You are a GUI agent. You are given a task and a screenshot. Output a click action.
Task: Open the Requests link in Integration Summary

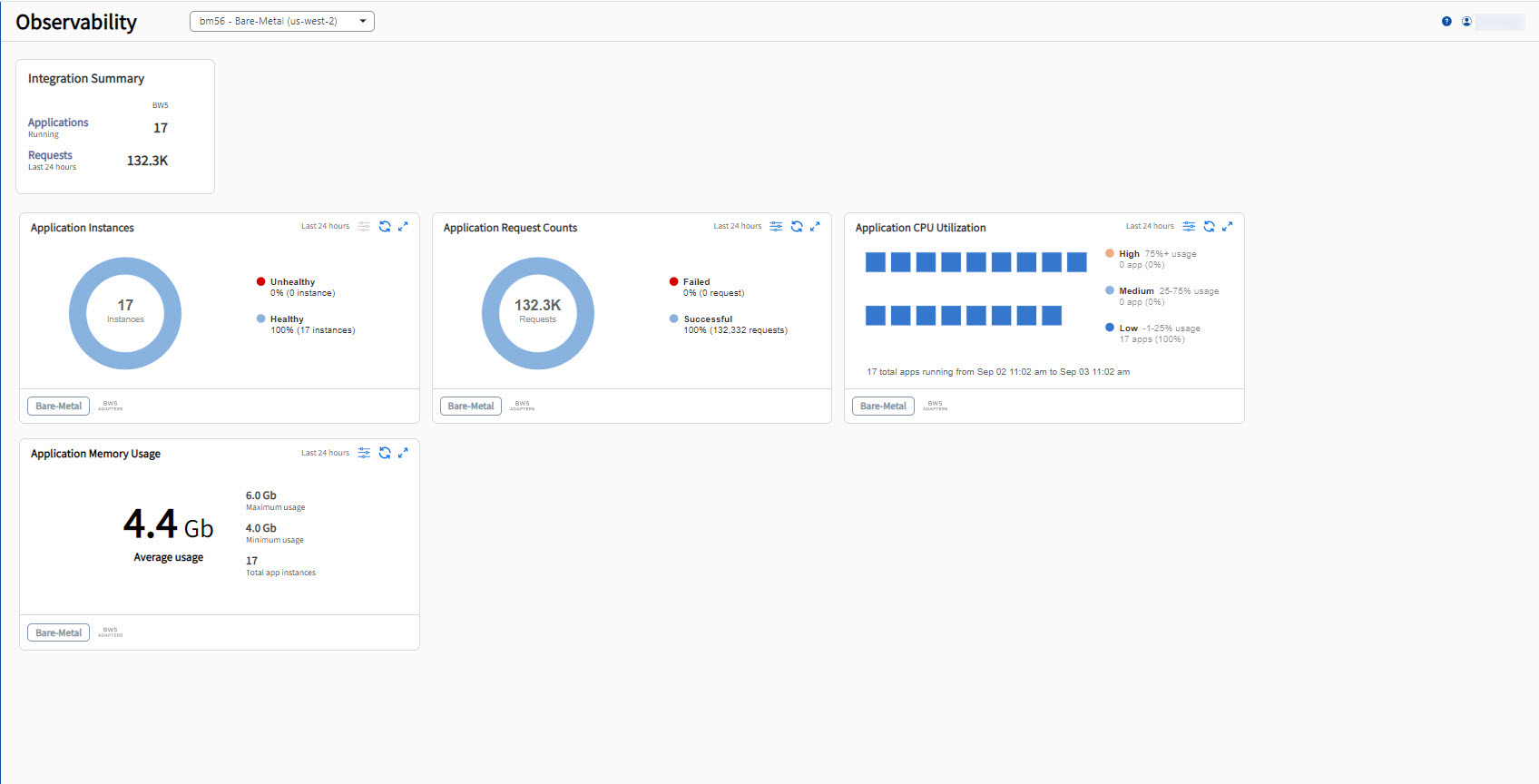tap(50, 155)
